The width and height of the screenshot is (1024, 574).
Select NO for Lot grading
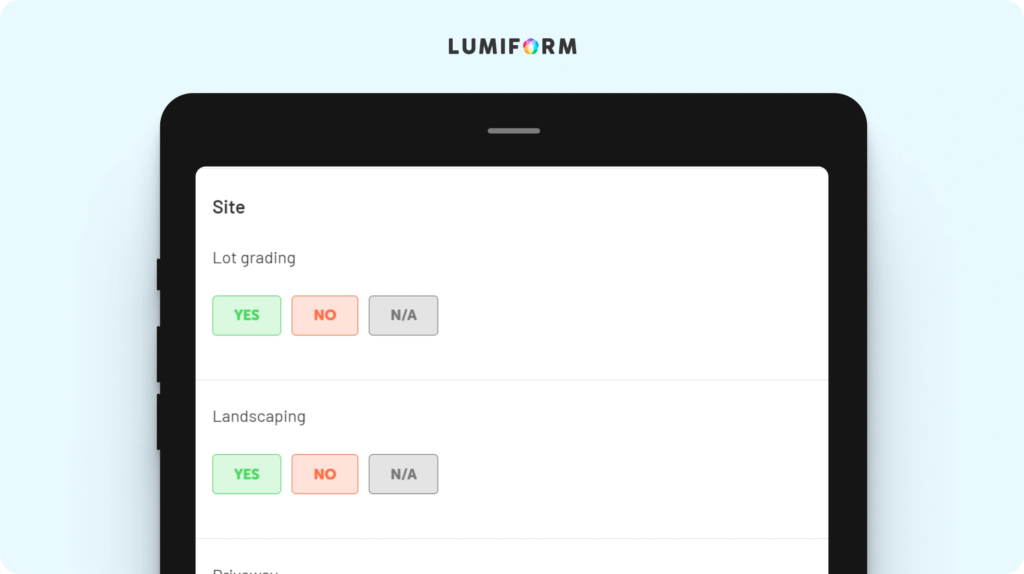tap(325, 315)
